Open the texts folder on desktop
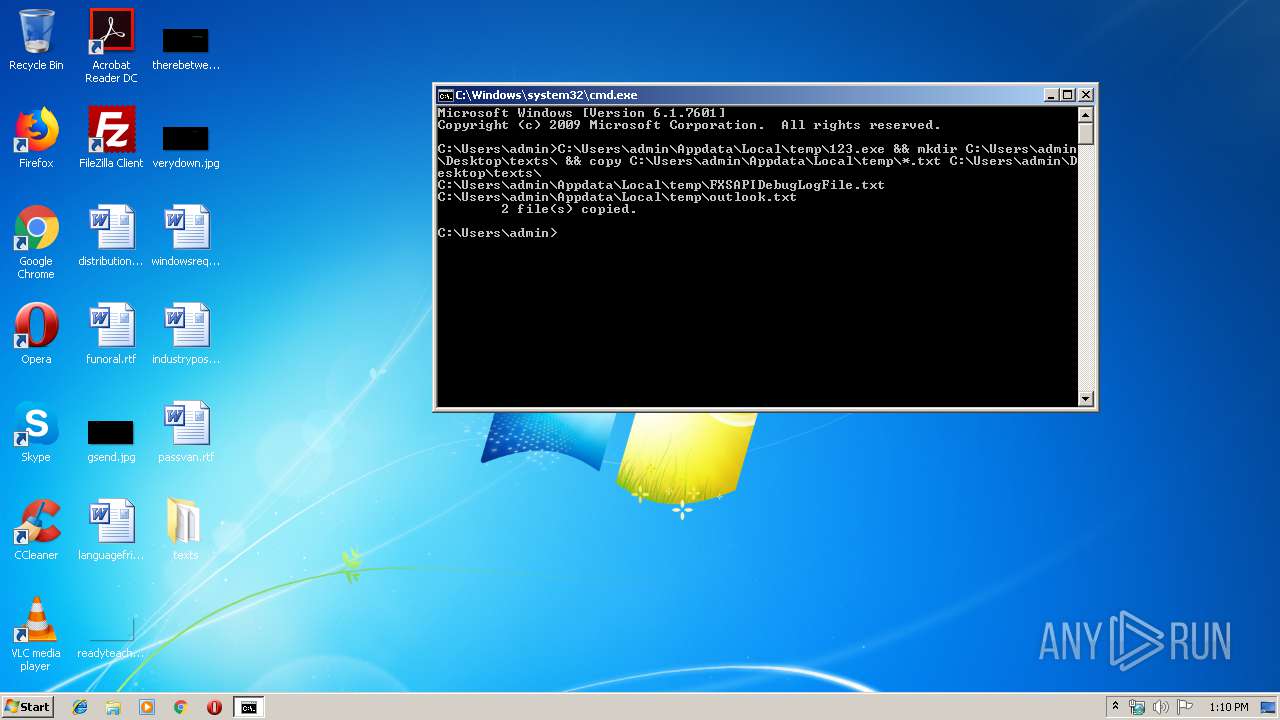 [x=186, y=530]
